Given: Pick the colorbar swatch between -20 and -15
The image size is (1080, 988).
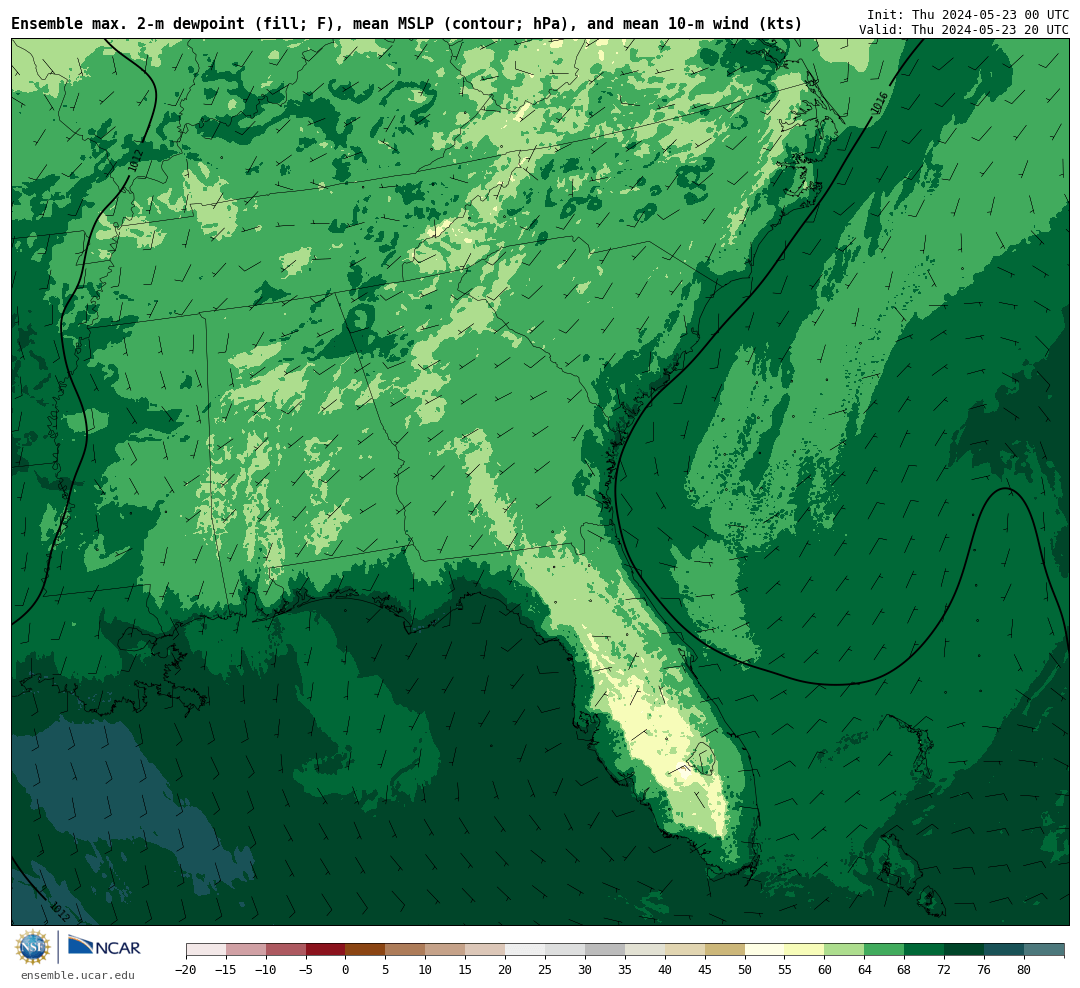Looking at the screenshot, I should (x=206, y=950).
